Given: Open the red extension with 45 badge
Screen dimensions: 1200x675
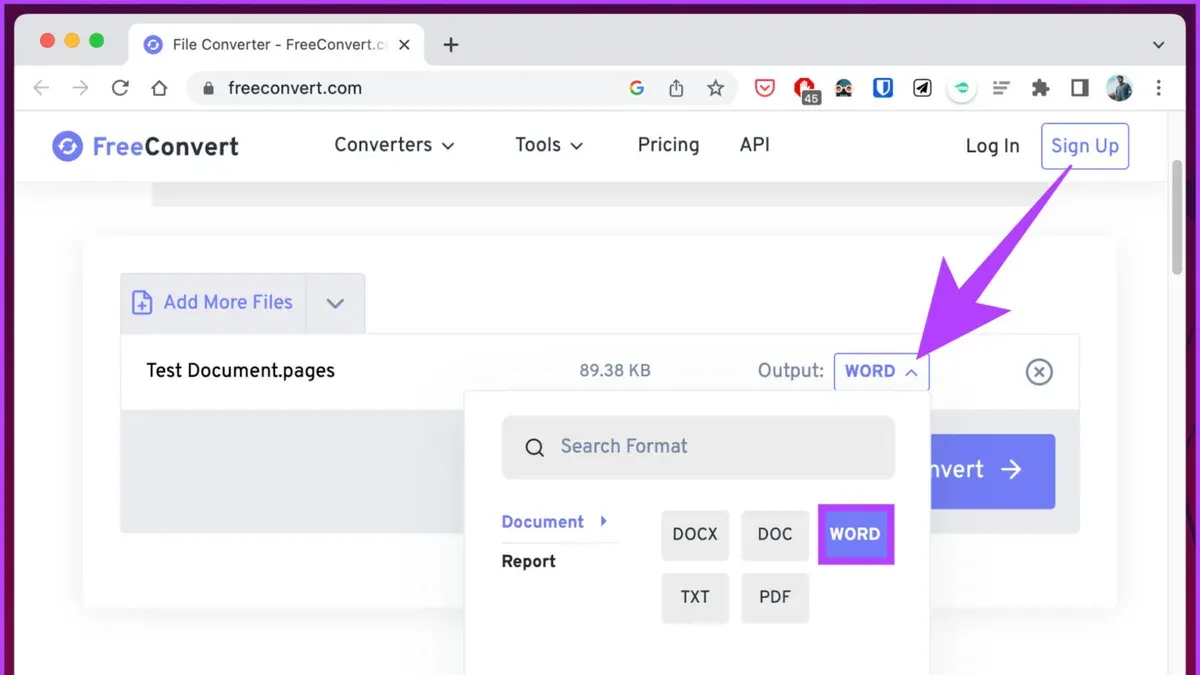Looking at the screenshot, I should (806, 90).
